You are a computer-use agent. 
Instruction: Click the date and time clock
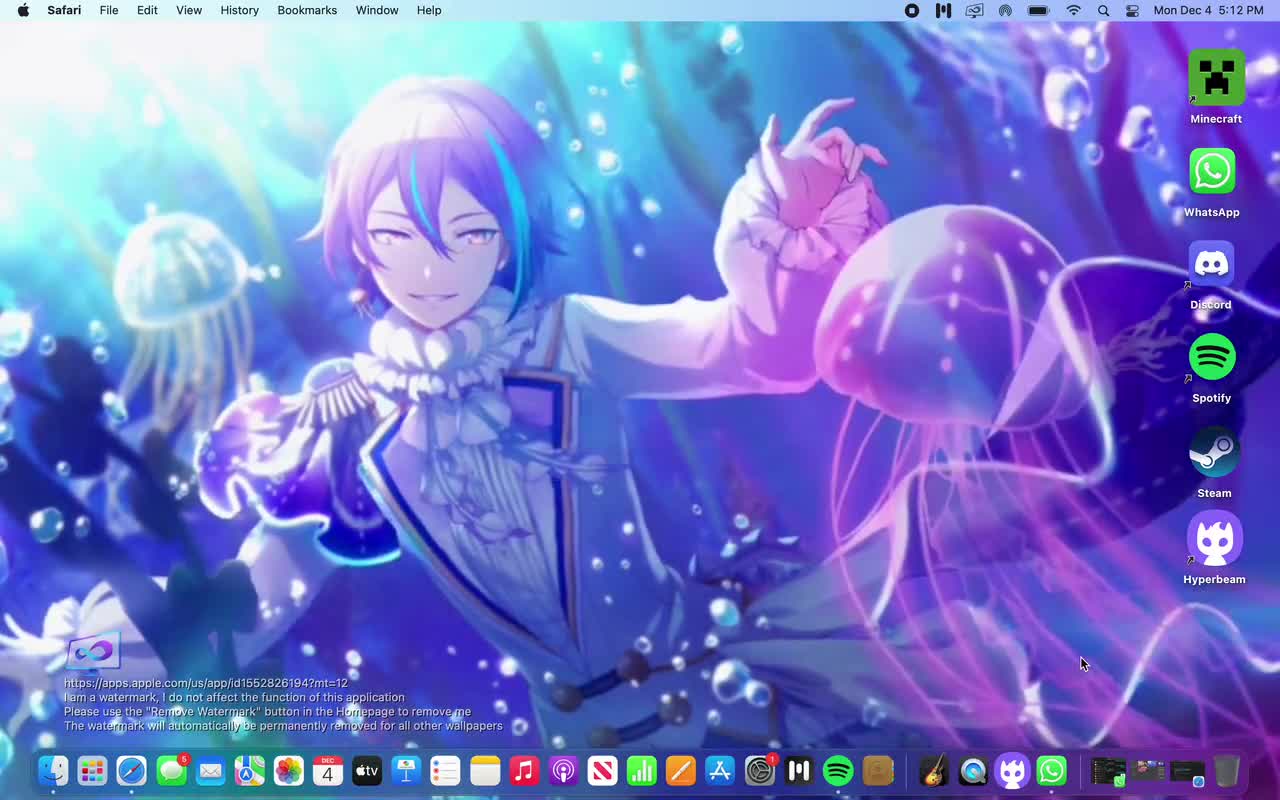coord(1208,10)
